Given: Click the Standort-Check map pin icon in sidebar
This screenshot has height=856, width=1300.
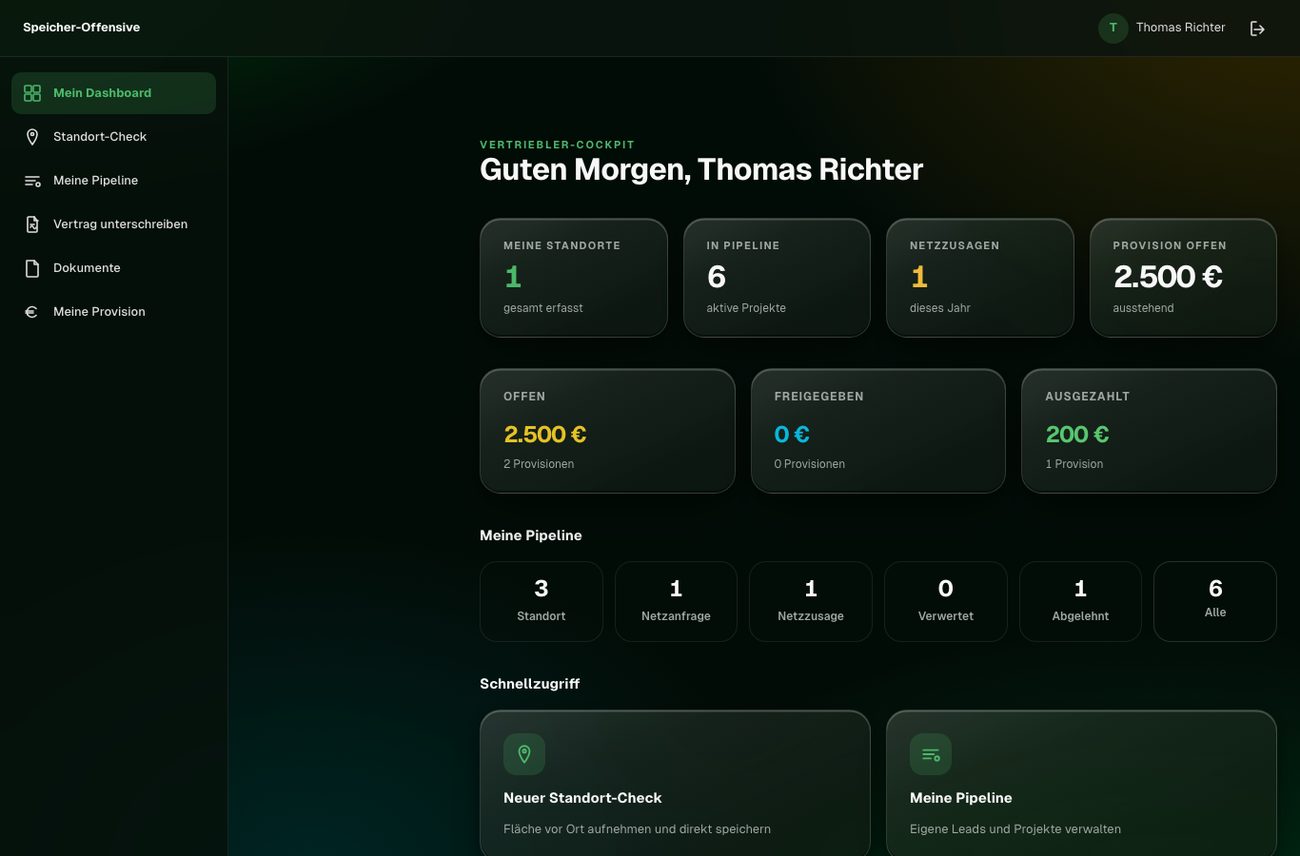Looking at the screenshot, I should (32, 137).
